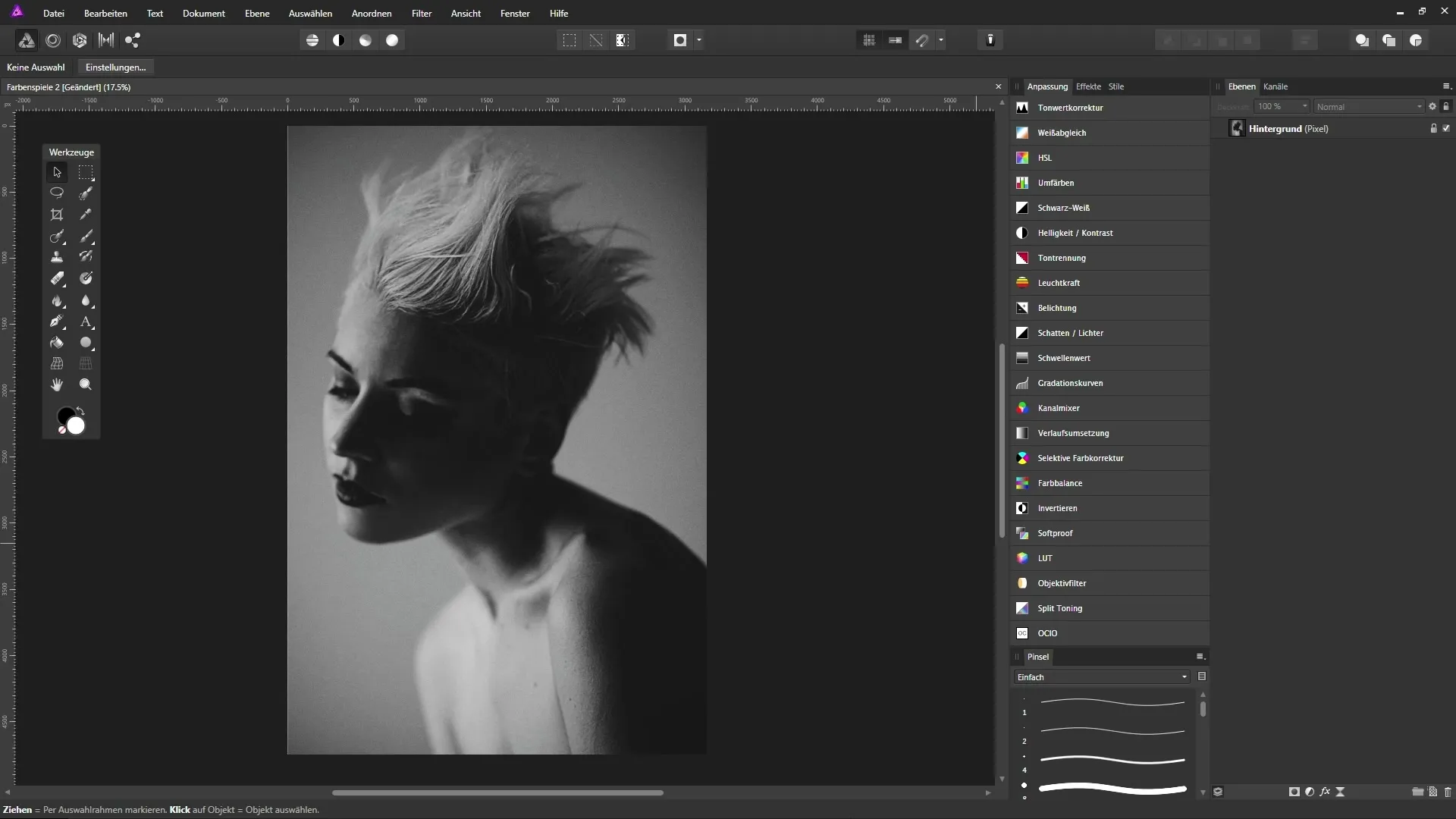Select the paint brush tool
This screenshot has width=1456, height=819.
coord(86,236)
